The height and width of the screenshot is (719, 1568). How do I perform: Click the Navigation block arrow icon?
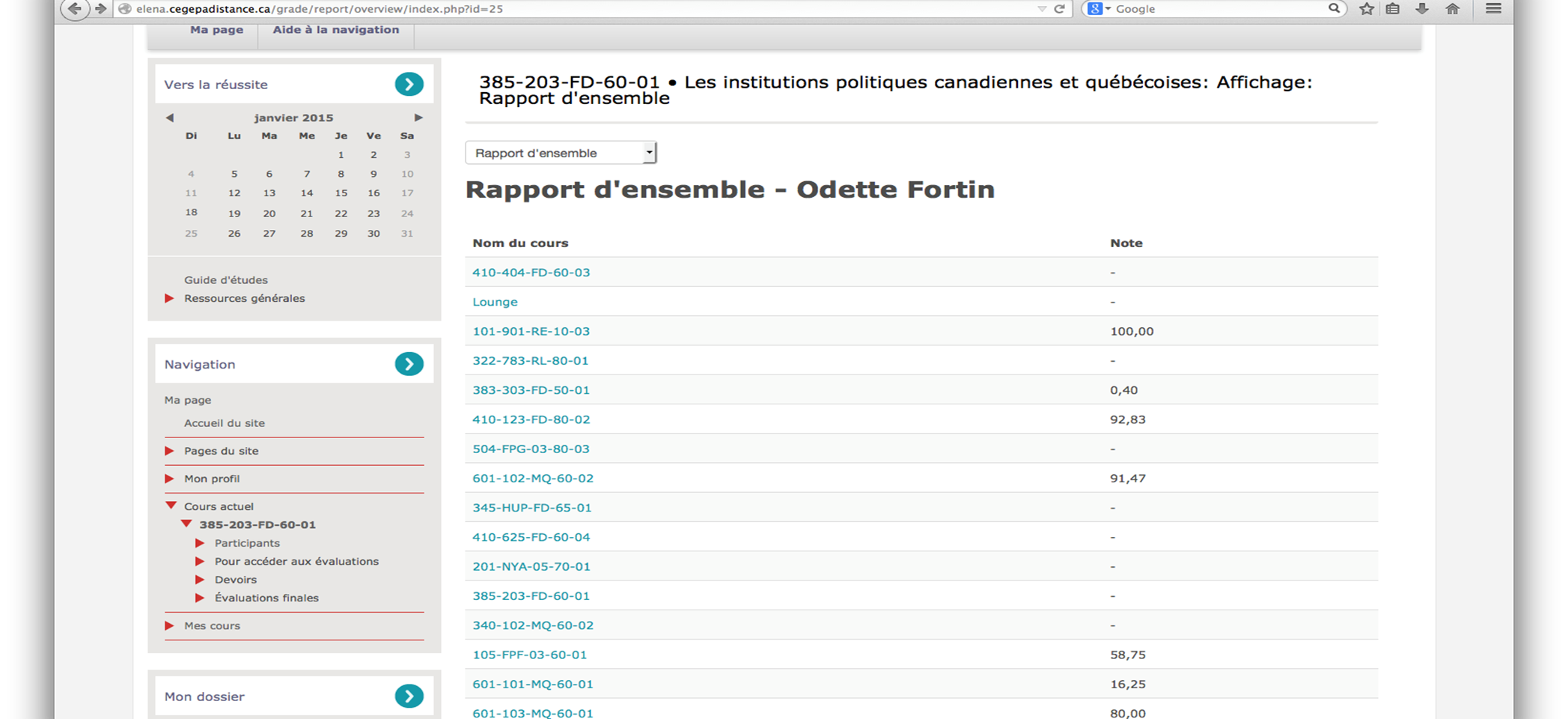(409, 364)
